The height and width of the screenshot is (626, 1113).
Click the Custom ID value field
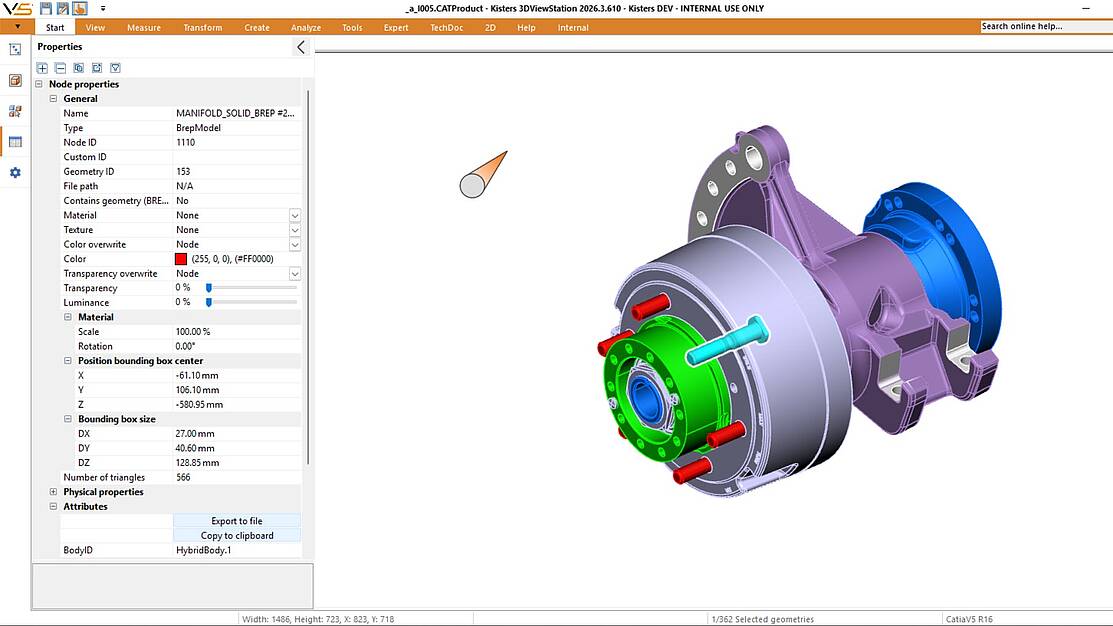point(237,157)
